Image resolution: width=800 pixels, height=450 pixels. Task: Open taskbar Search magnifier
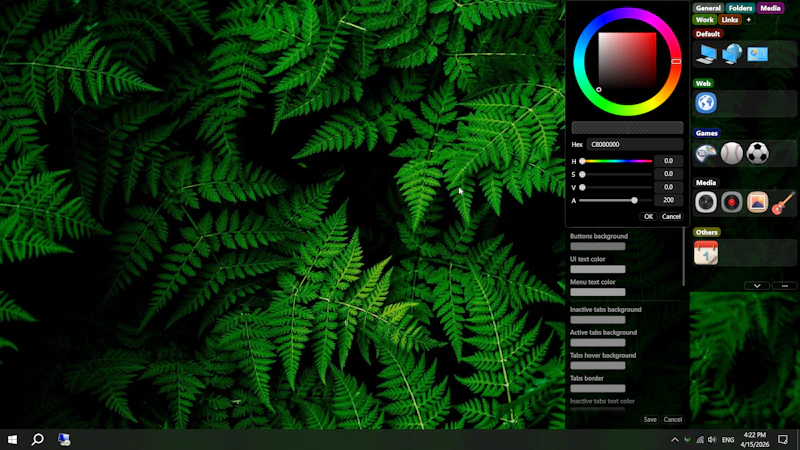click(x=37, y=439)
